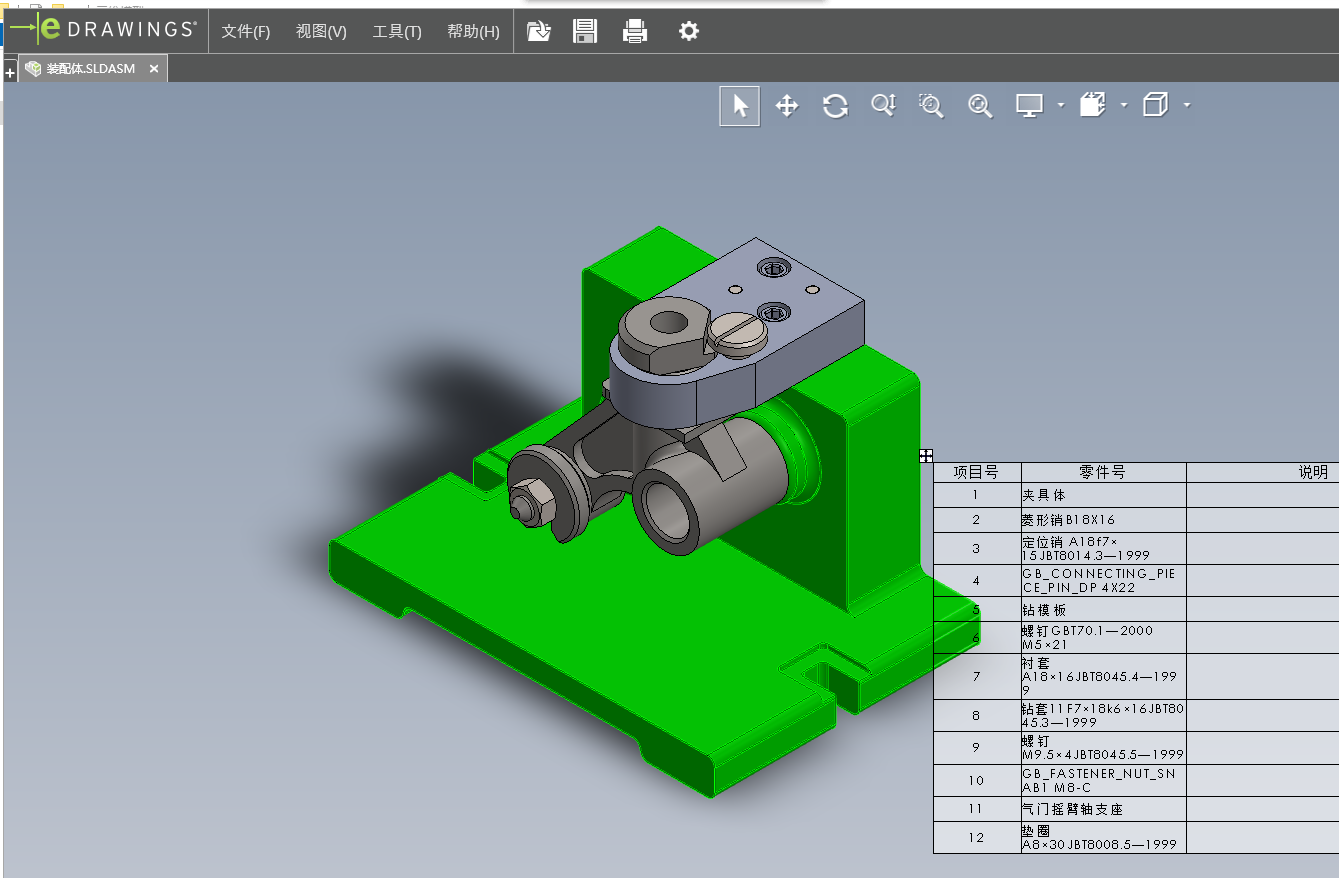
Task: Click the display style monitor icon
Action: point(1029,106)
